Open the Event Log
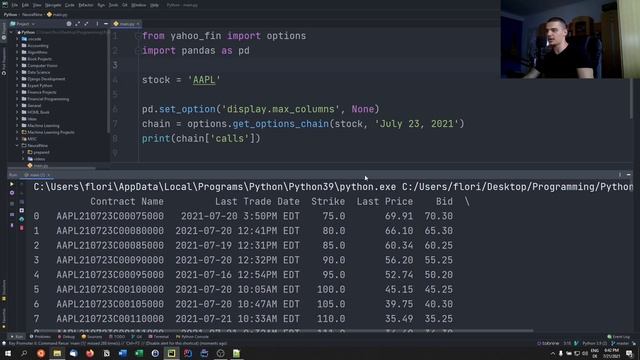 (619, 337)
